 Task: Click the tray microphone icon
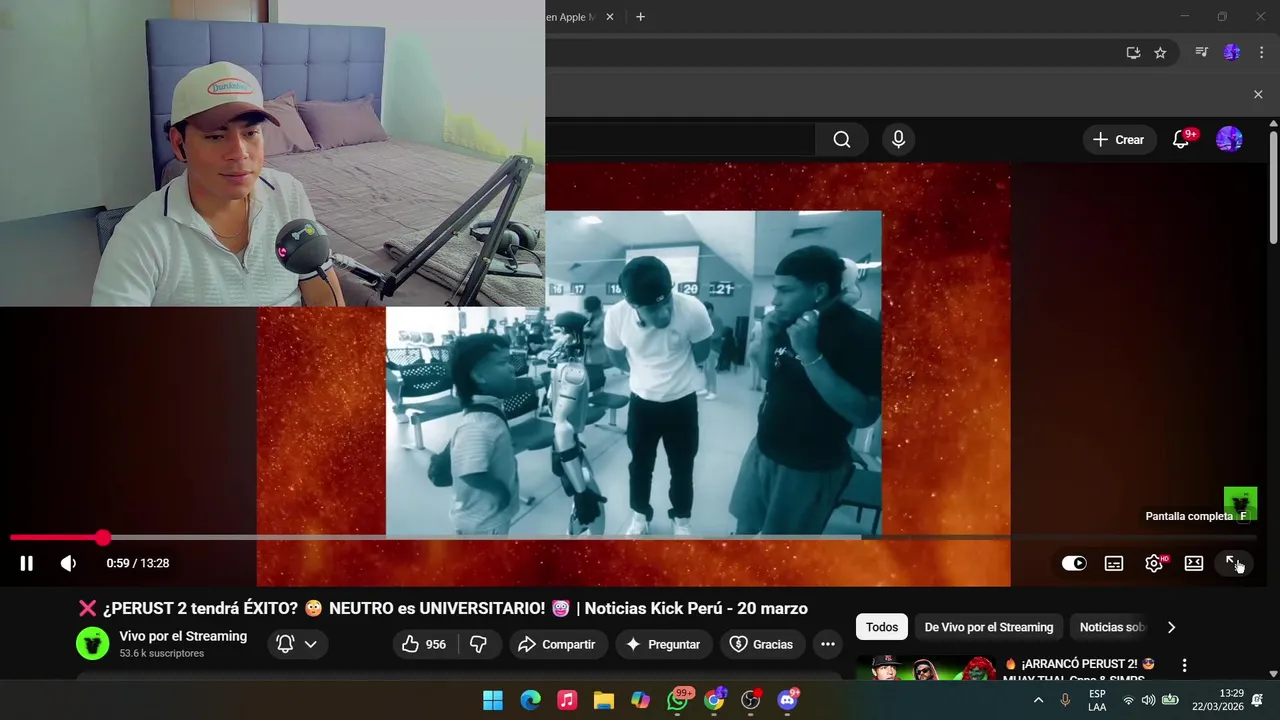tap(1066, 700)
